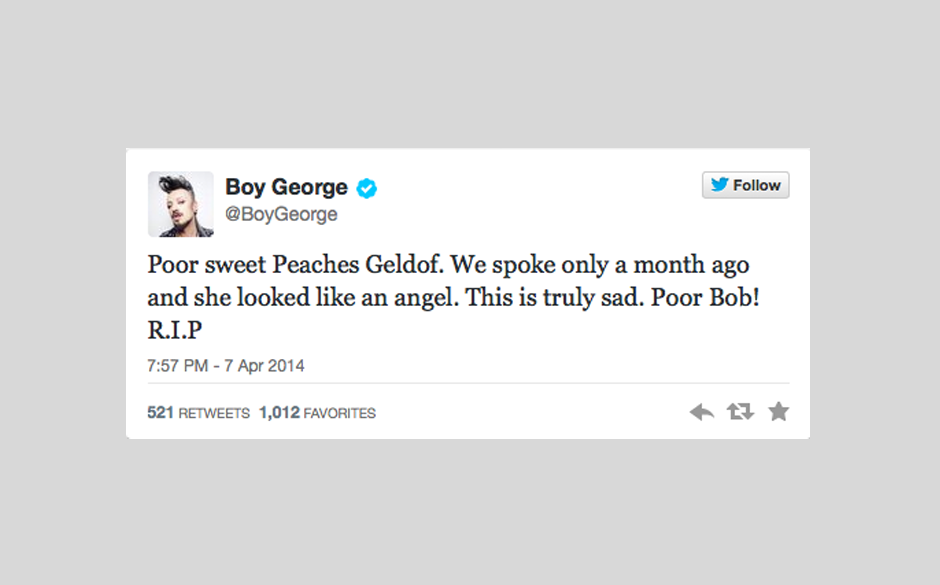Favorite the tweet with the star icon

point(778,412)
